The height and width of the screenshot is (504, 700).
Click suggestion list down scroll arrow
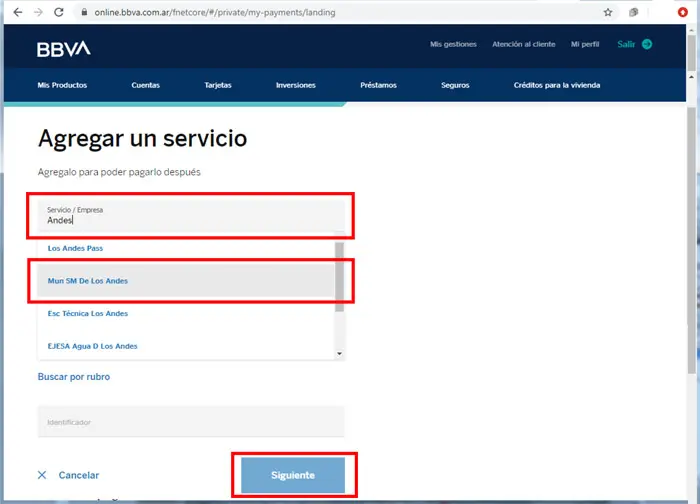[x=340, y=354]
